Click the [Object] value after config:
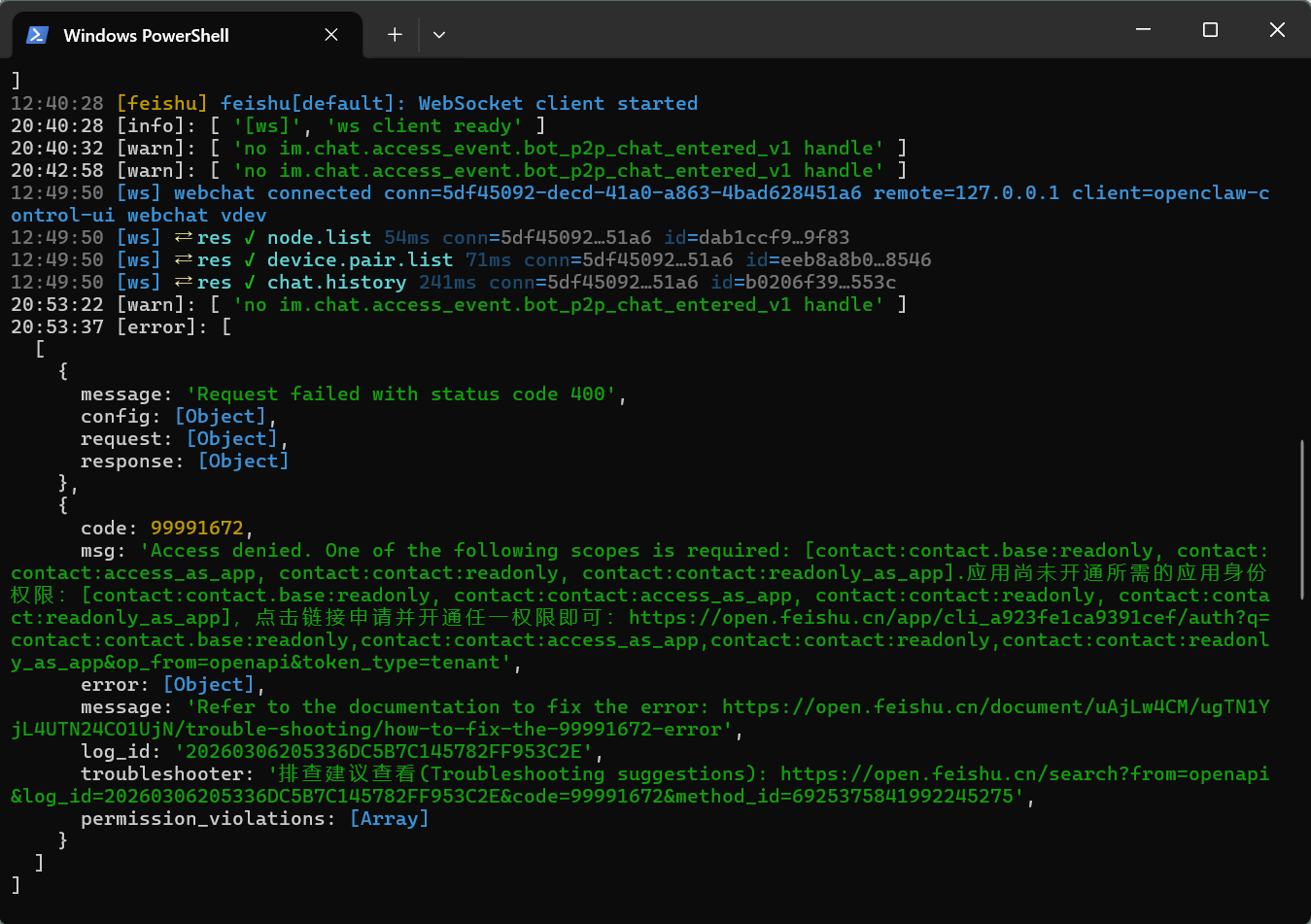 (221, 416)
